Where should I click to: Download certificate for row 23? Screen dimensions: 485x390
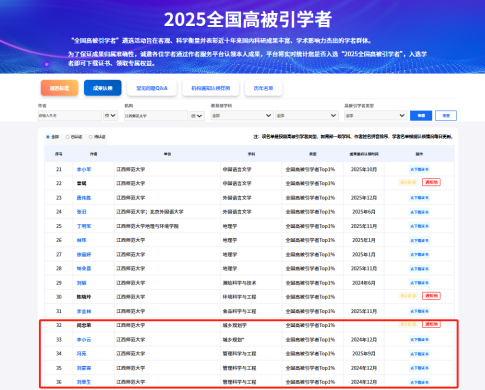(x=419, y=198)
